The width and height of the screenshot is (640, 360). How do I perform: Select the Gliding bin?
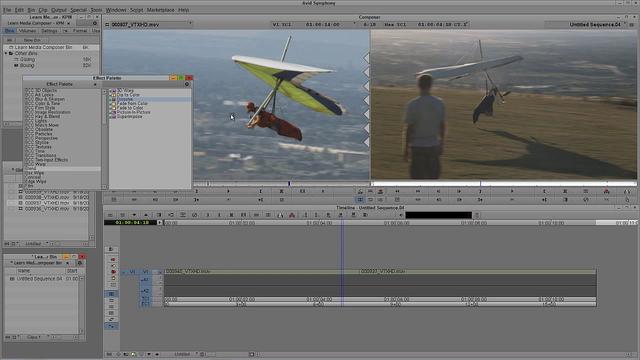(27, 59)
